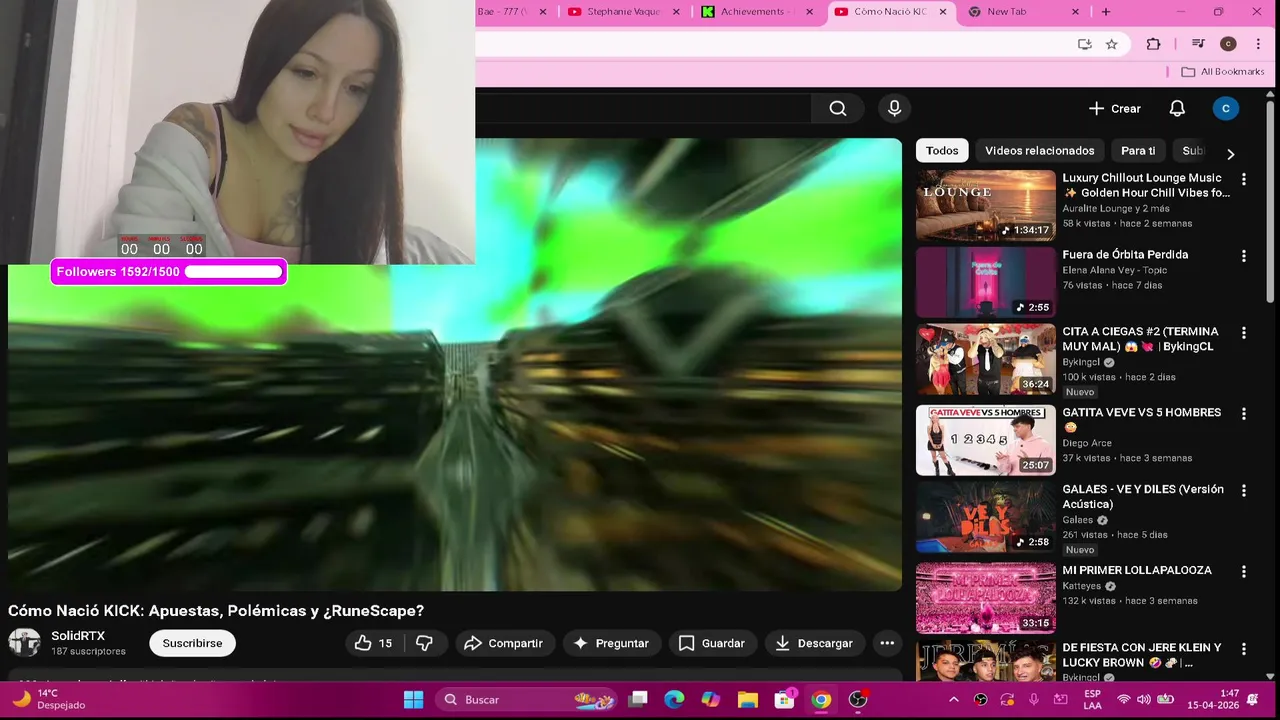This screenshot has height=720, width=1280.
Task: Open options menu for Fuera de Órbita Perdida
Action: click(1244, 256)
